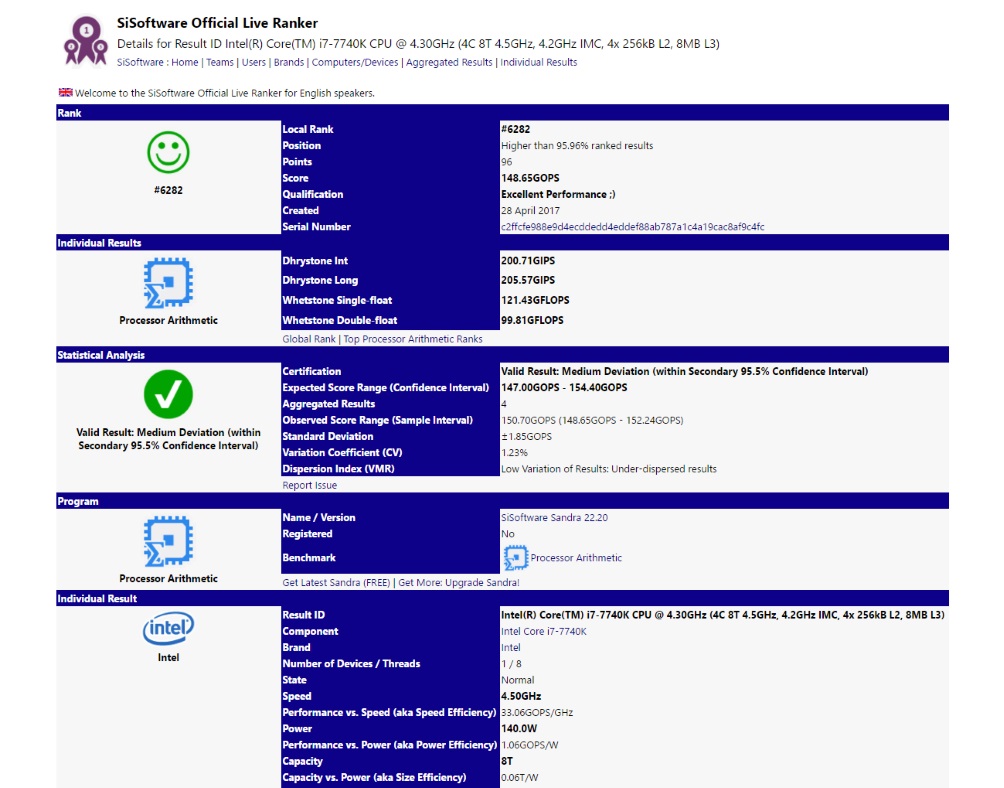1004x788 pixels.
Task: Open the serial number hash link
Action: [x=633, y=227]
